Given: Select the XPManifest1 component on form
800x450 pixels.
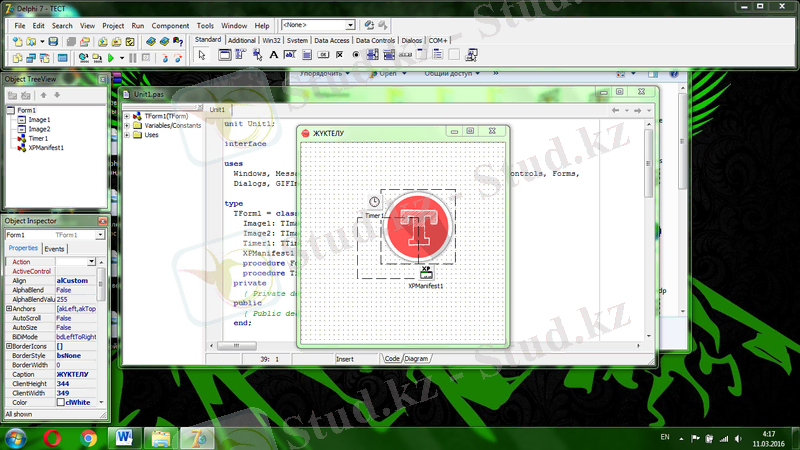Looking at the screenshot, I should 426,272.
